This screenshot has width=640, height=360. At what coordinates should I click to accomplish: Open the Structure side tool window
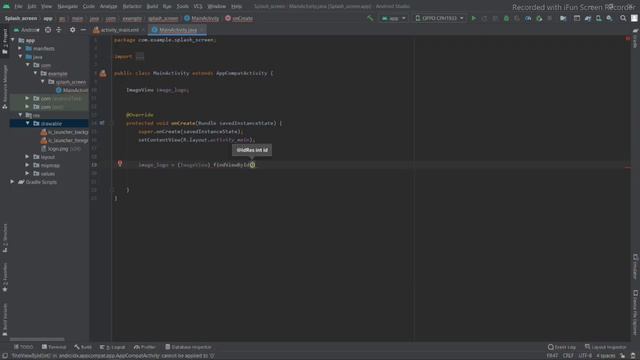click(4, 238)
